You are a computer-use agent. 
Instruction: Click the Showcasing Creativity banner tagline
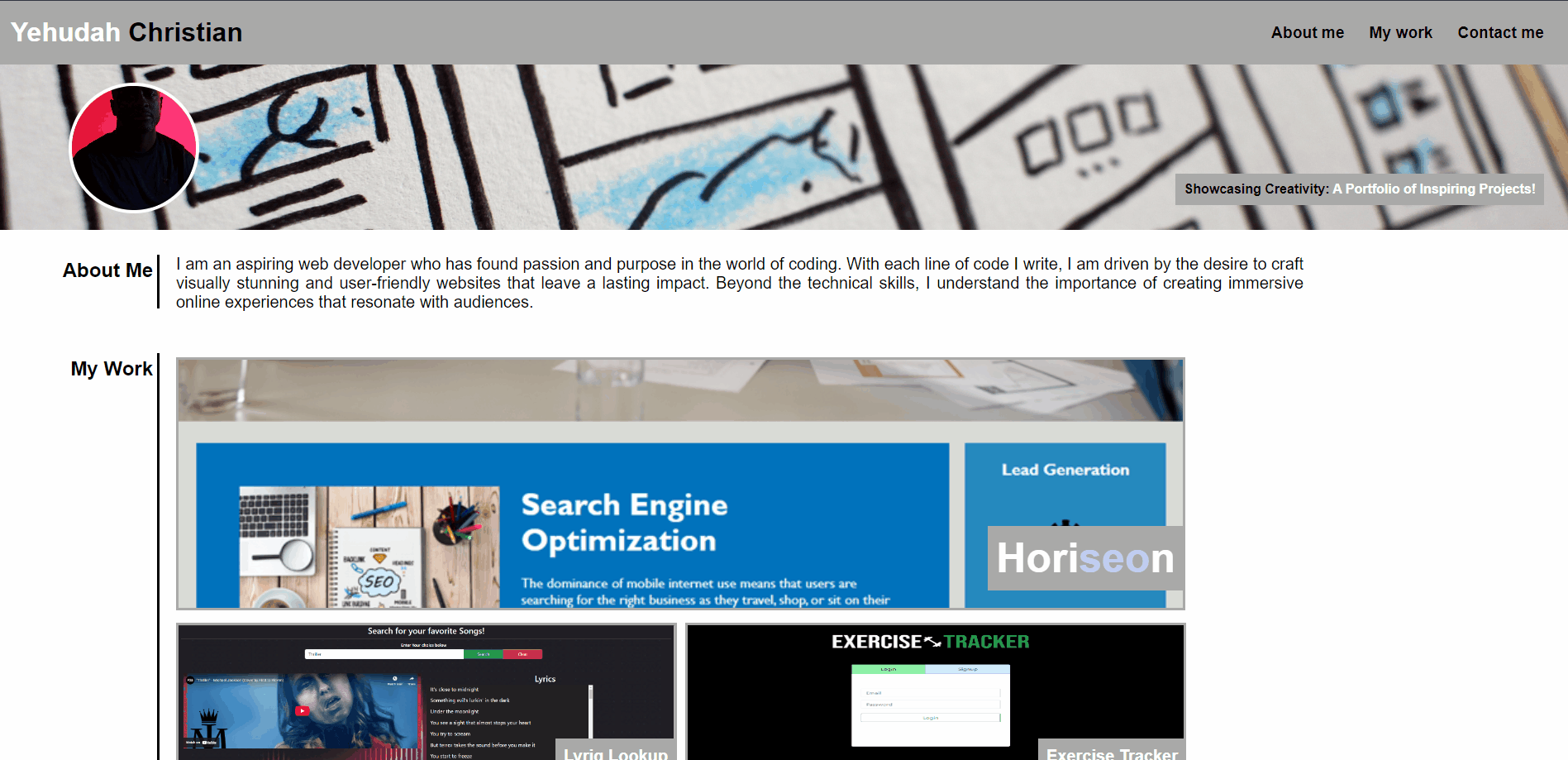tap(1360, 189)
